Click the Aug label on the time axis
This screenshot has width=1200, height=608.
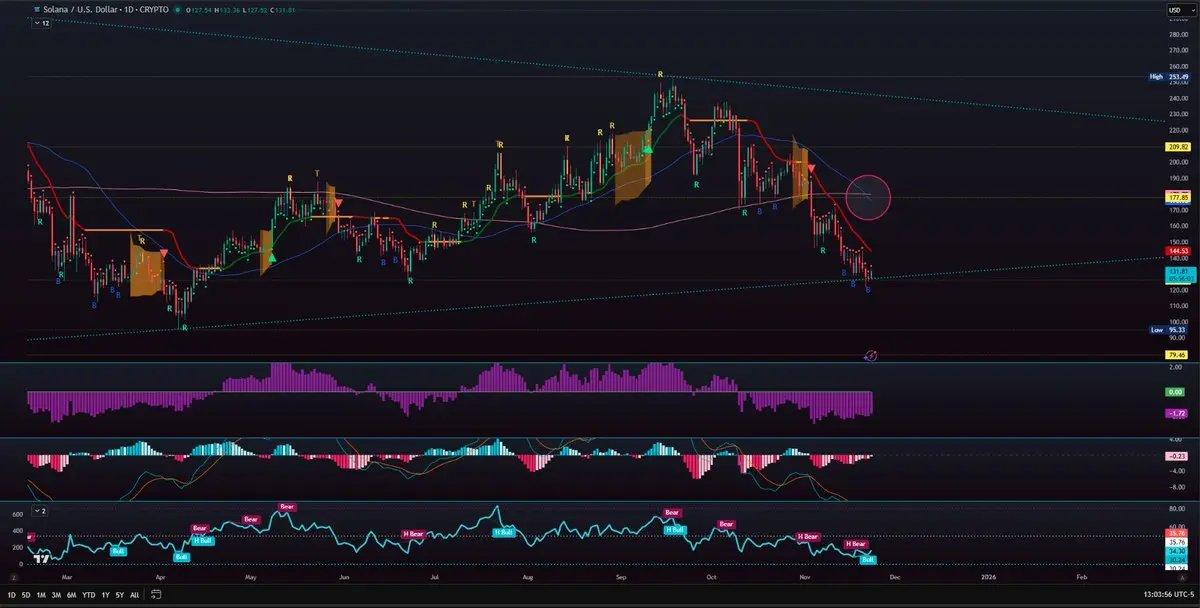pyautogui.click(x=528, y=577)
